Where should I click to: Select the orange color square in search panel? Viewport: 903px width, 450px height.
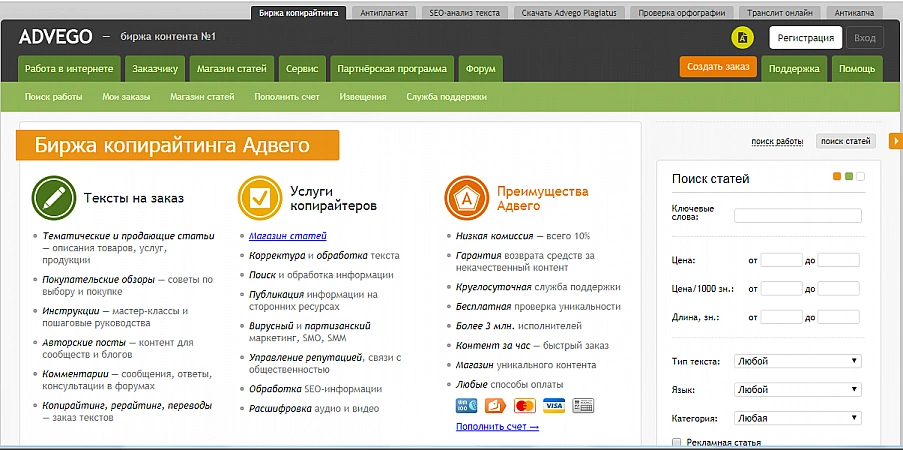pyautogui.click(x=837, y=177)
